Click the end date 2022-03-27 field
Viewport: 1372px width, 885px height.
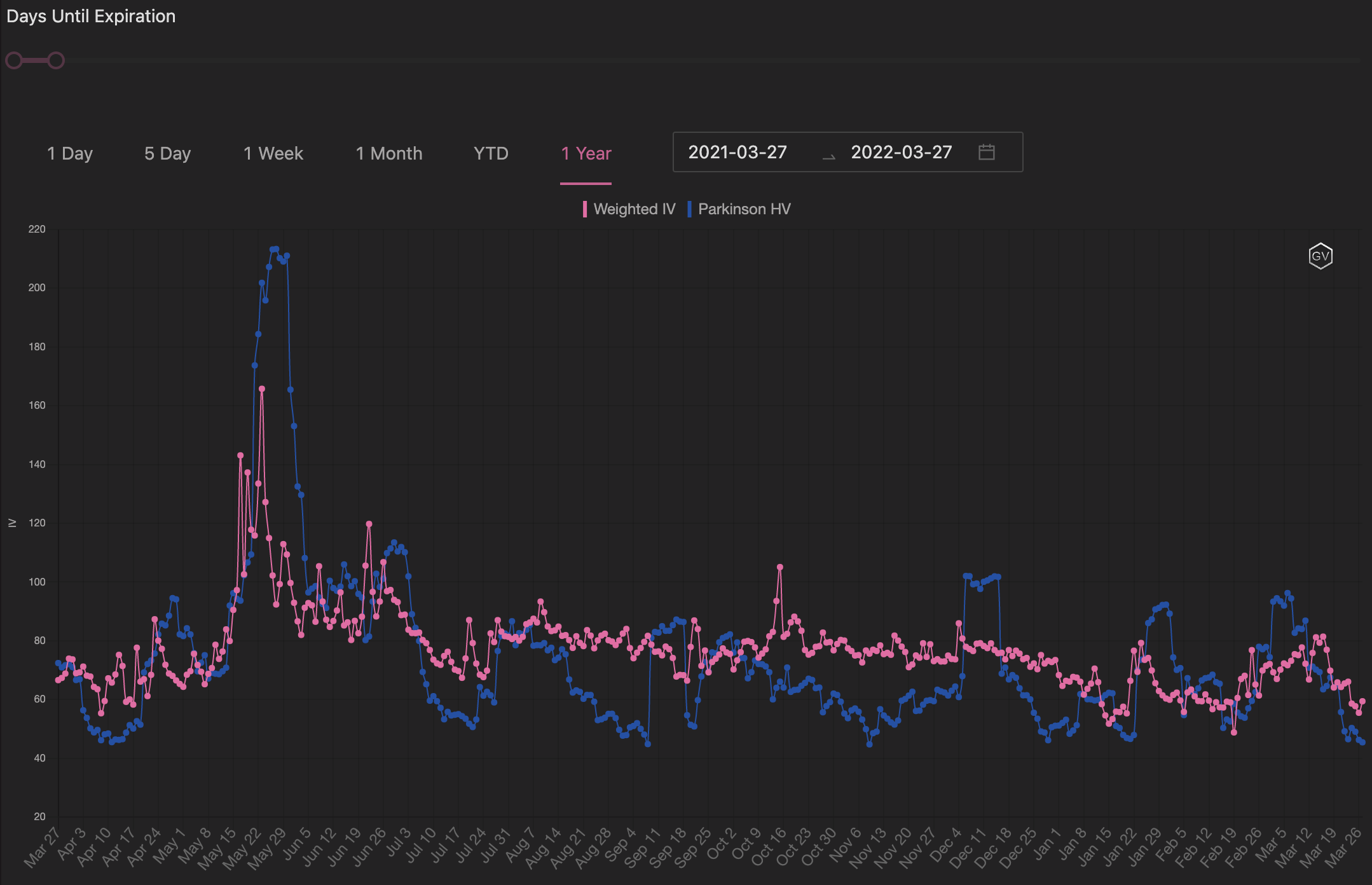click(901, 152)
